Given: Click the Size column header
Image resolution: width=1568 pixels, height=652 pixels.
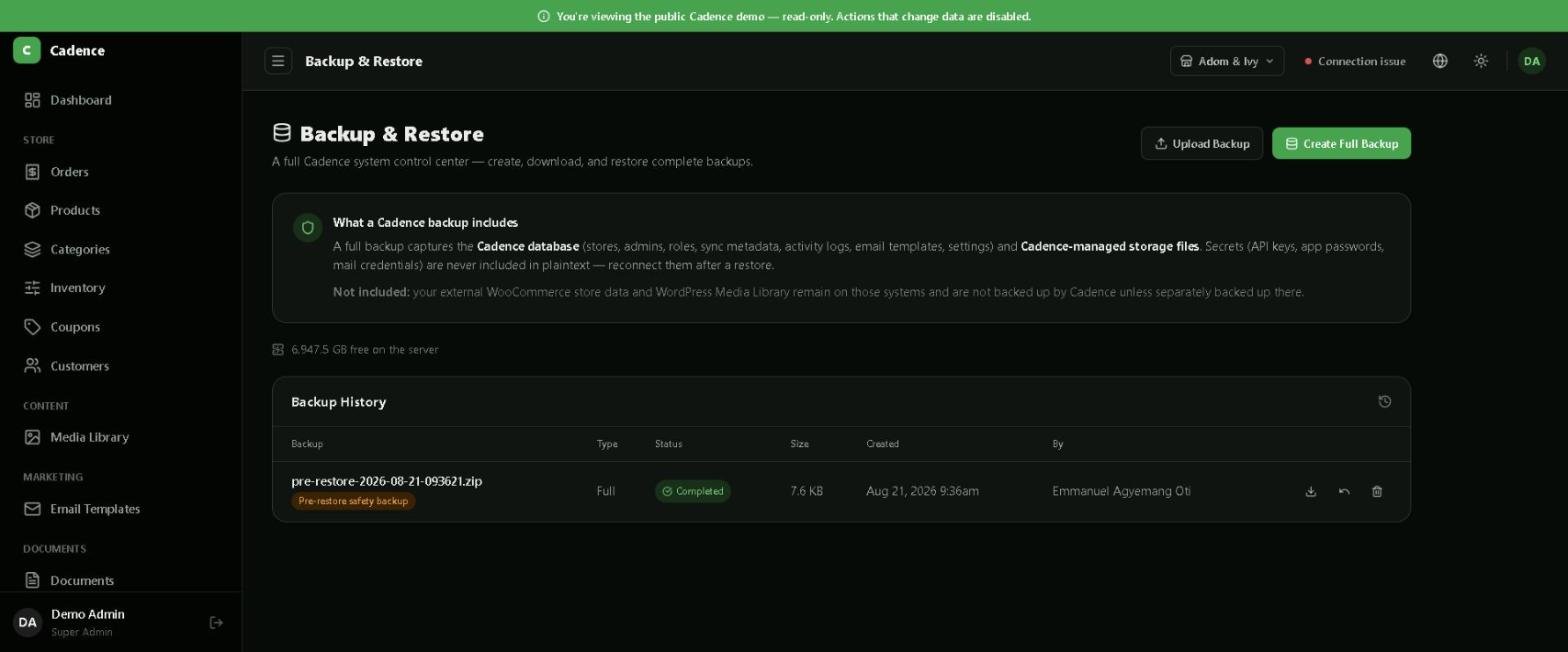Looking at the screenshot, I should (799, 444).
